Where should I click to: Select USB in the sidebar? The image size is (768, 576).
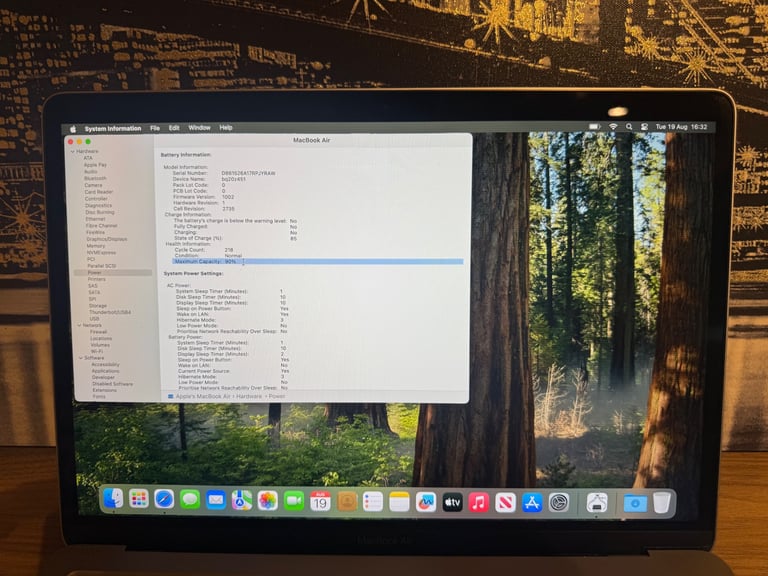coord(94,319)
